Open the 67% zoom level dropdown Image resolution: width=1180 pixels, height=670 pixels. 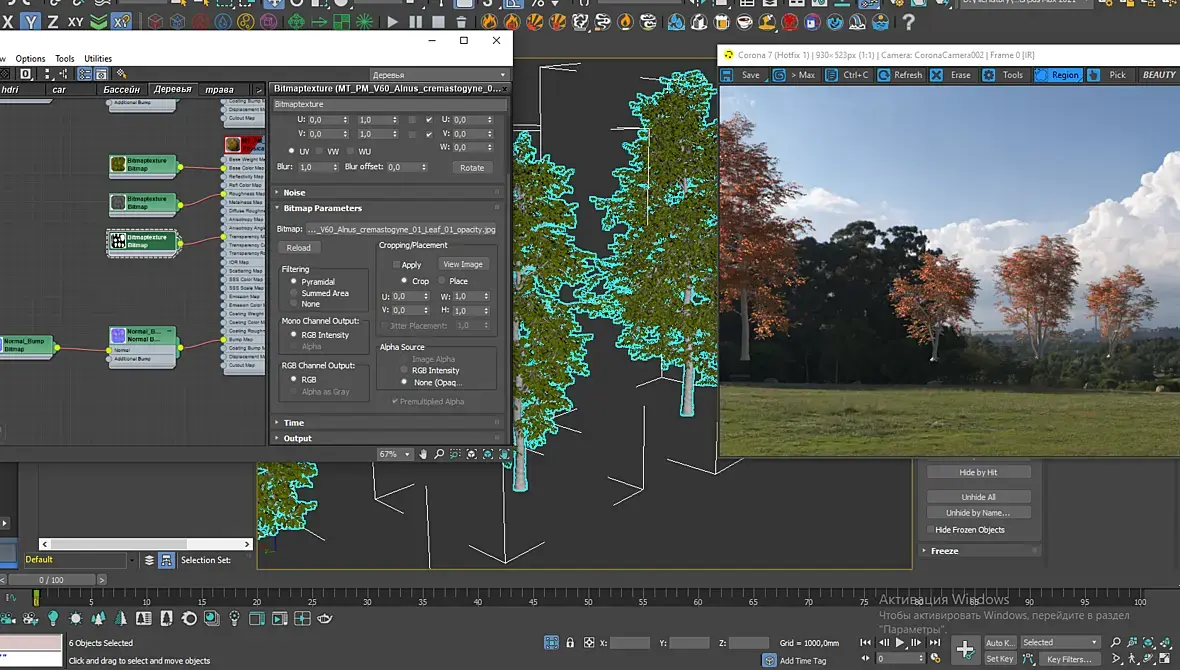coord(394,454)
